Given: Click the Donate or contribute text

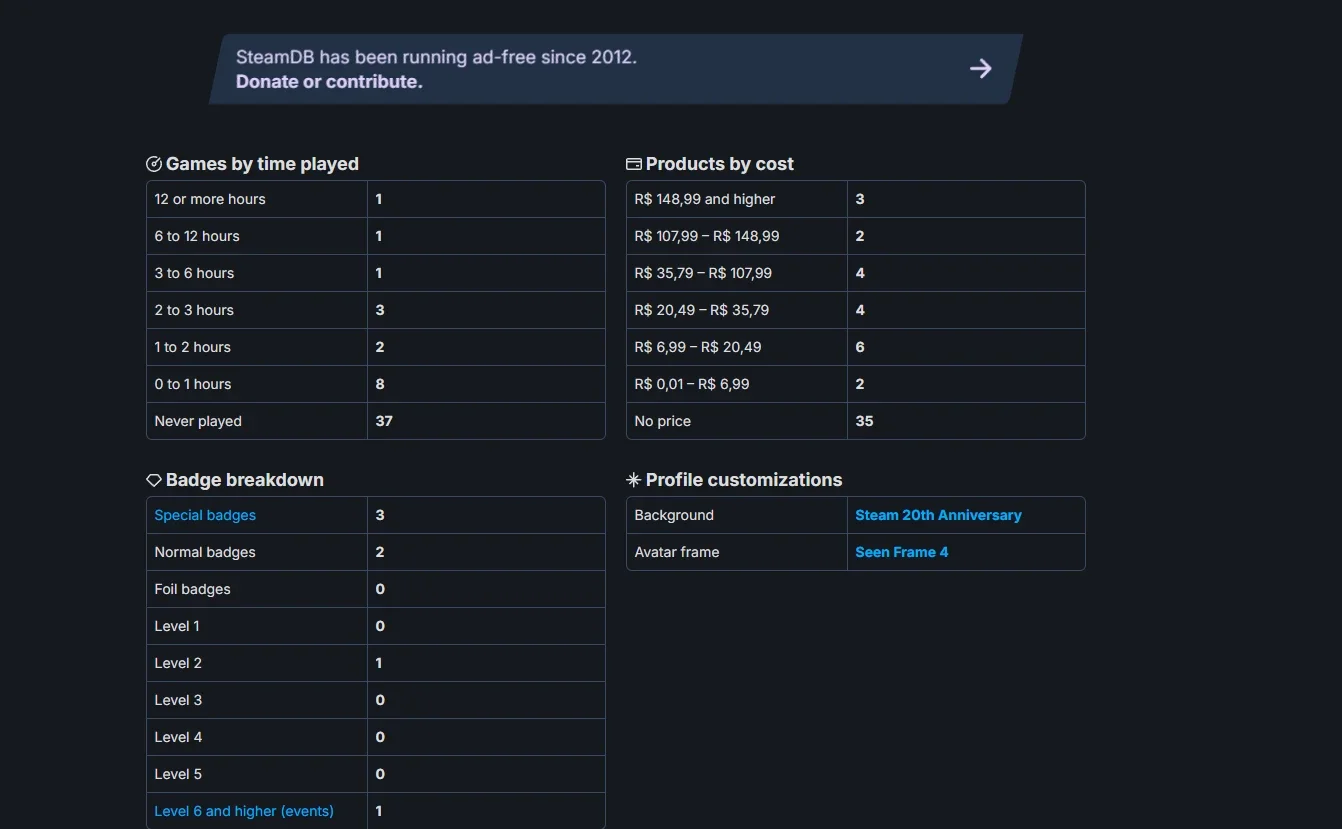Looking at the screenshot, I should pos(329,82).
